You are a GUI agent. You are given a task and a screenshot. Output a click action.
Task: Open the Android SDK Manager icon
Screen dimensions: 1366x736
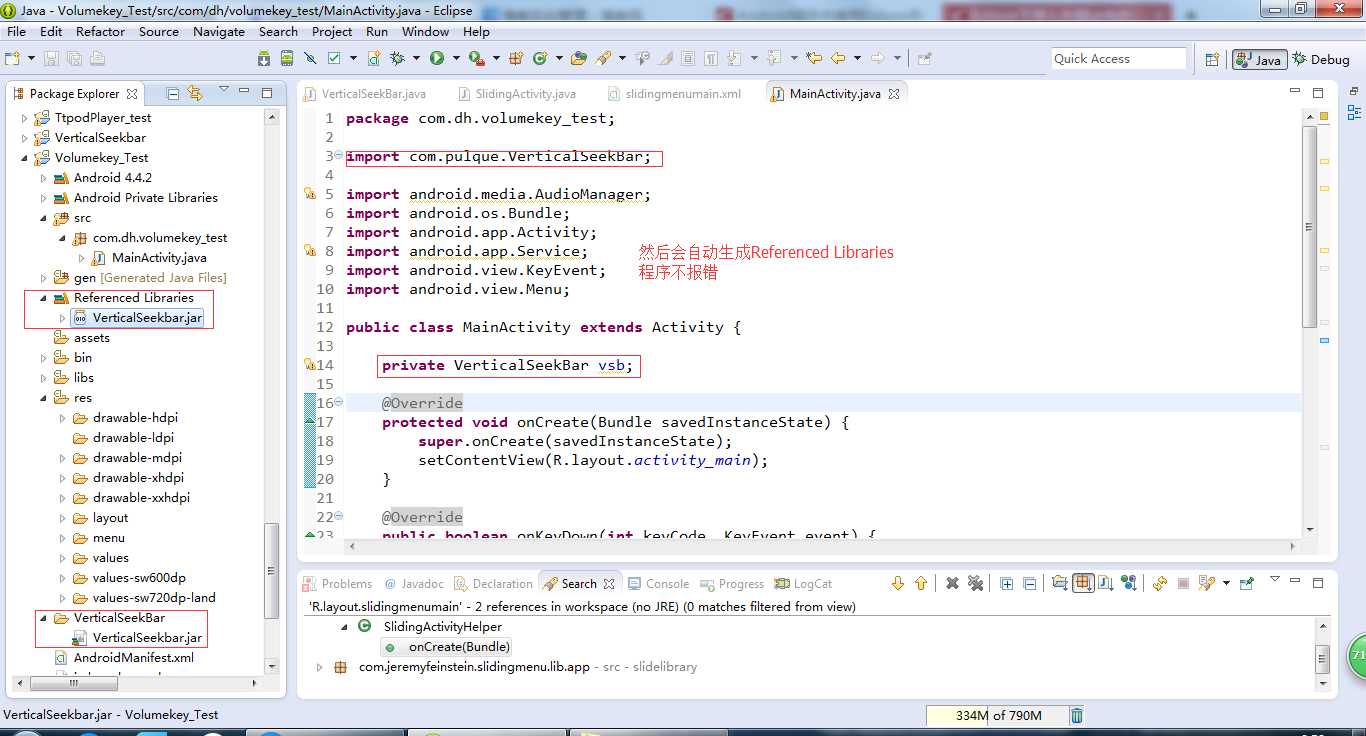[x=264, y=58]
